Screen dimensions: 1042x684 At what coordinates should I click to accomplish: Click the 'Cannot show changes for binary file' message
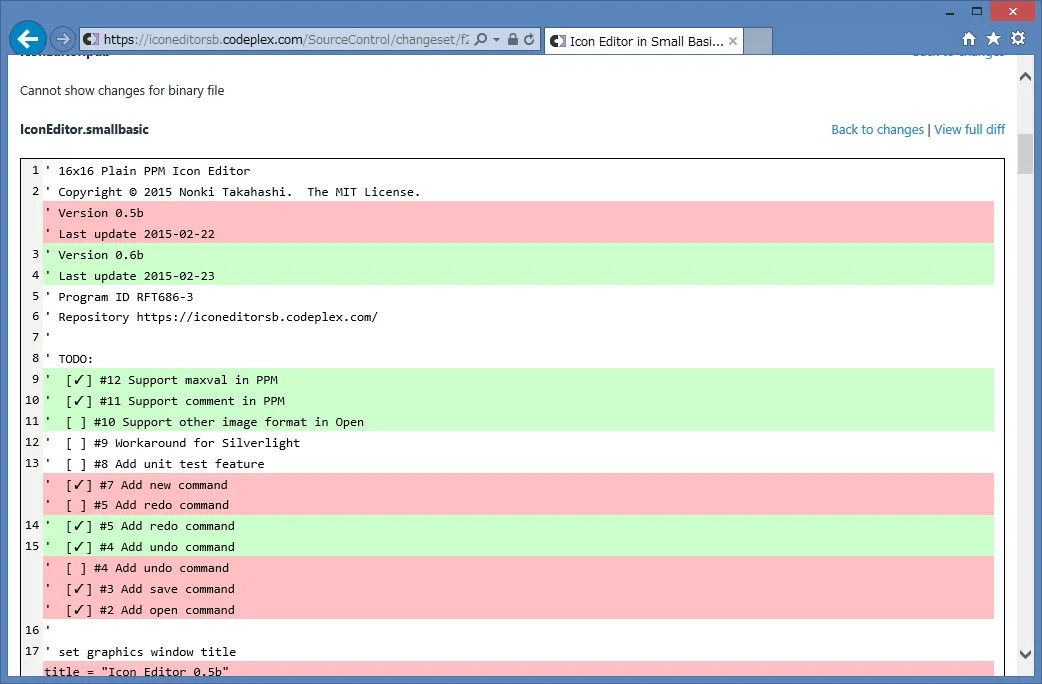click(122, 90)
